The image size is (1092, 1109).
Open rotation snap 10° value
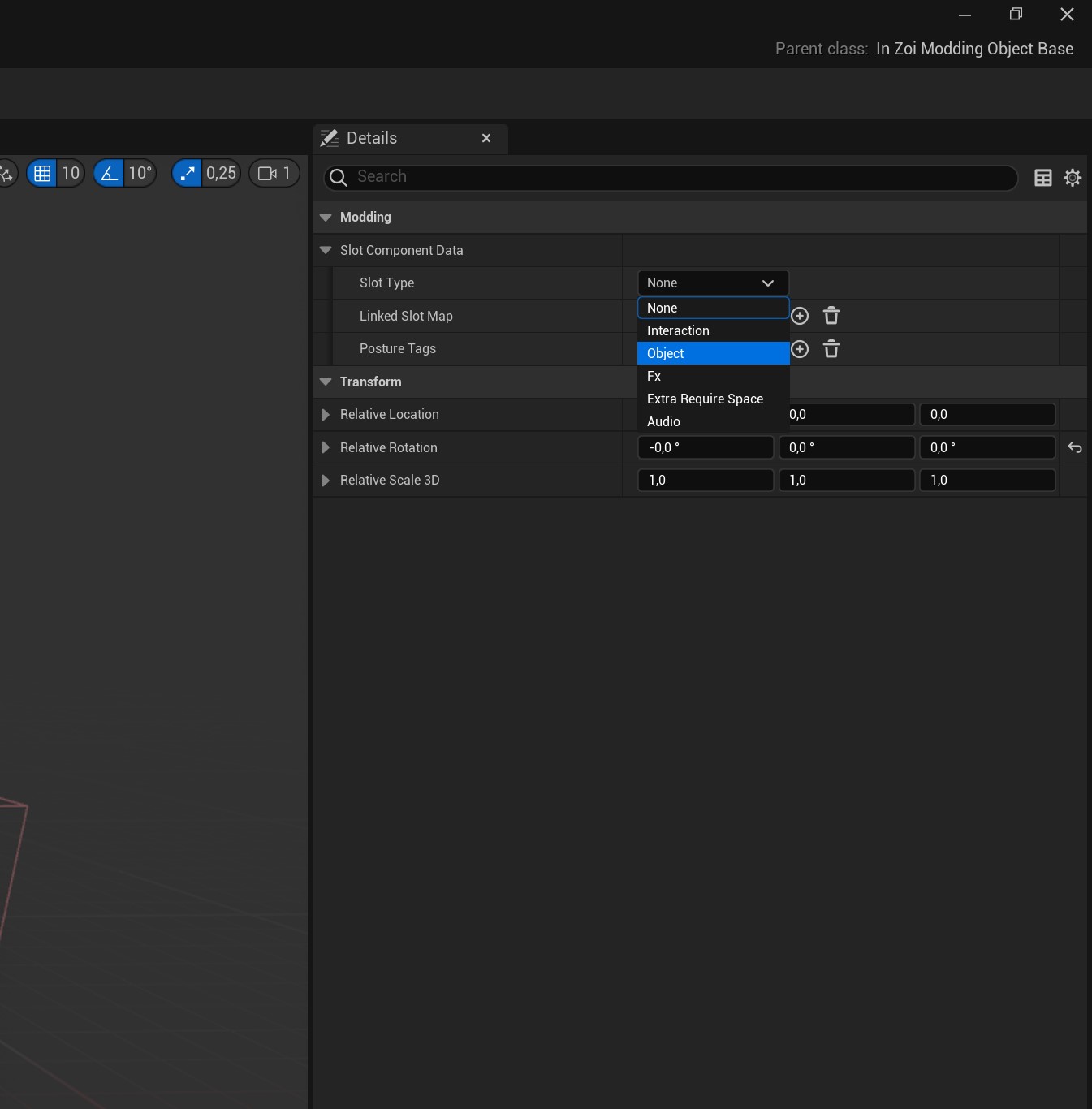tap(140, 173)
